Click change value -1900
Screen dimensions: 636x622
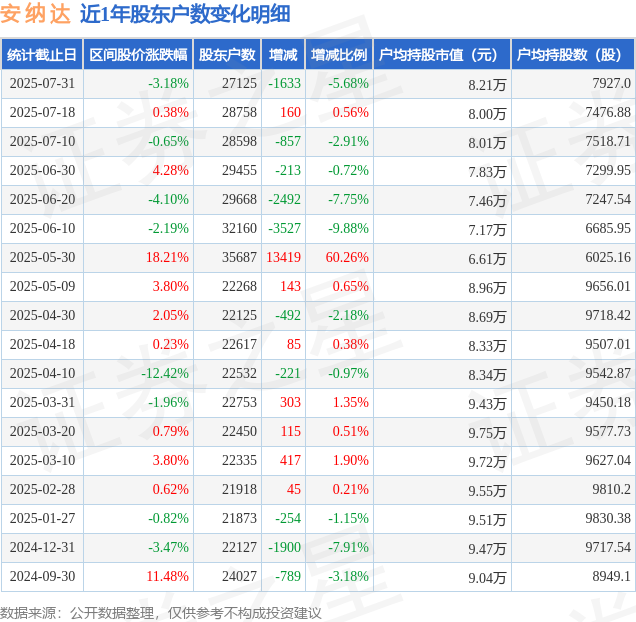click(x=284, y=547)
